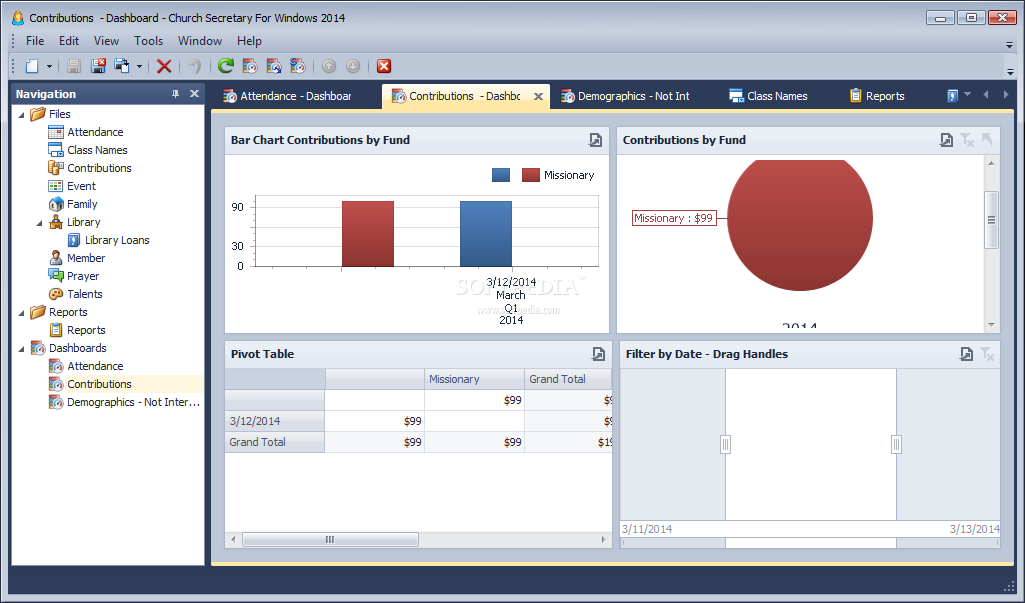Open the File menu
Viewport: 1025px width, 603px height.
[x=35, y=41]
